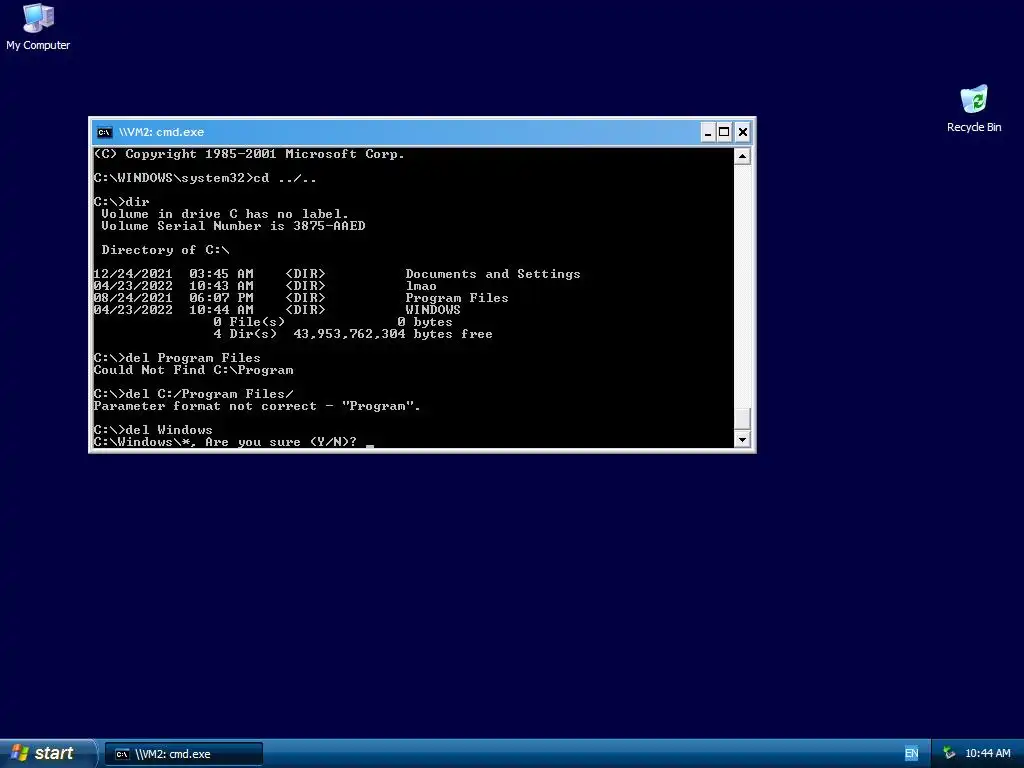
Task: Click the EN language indicator in taskbar
Action: pyautogui.click(x=911, y=754)
